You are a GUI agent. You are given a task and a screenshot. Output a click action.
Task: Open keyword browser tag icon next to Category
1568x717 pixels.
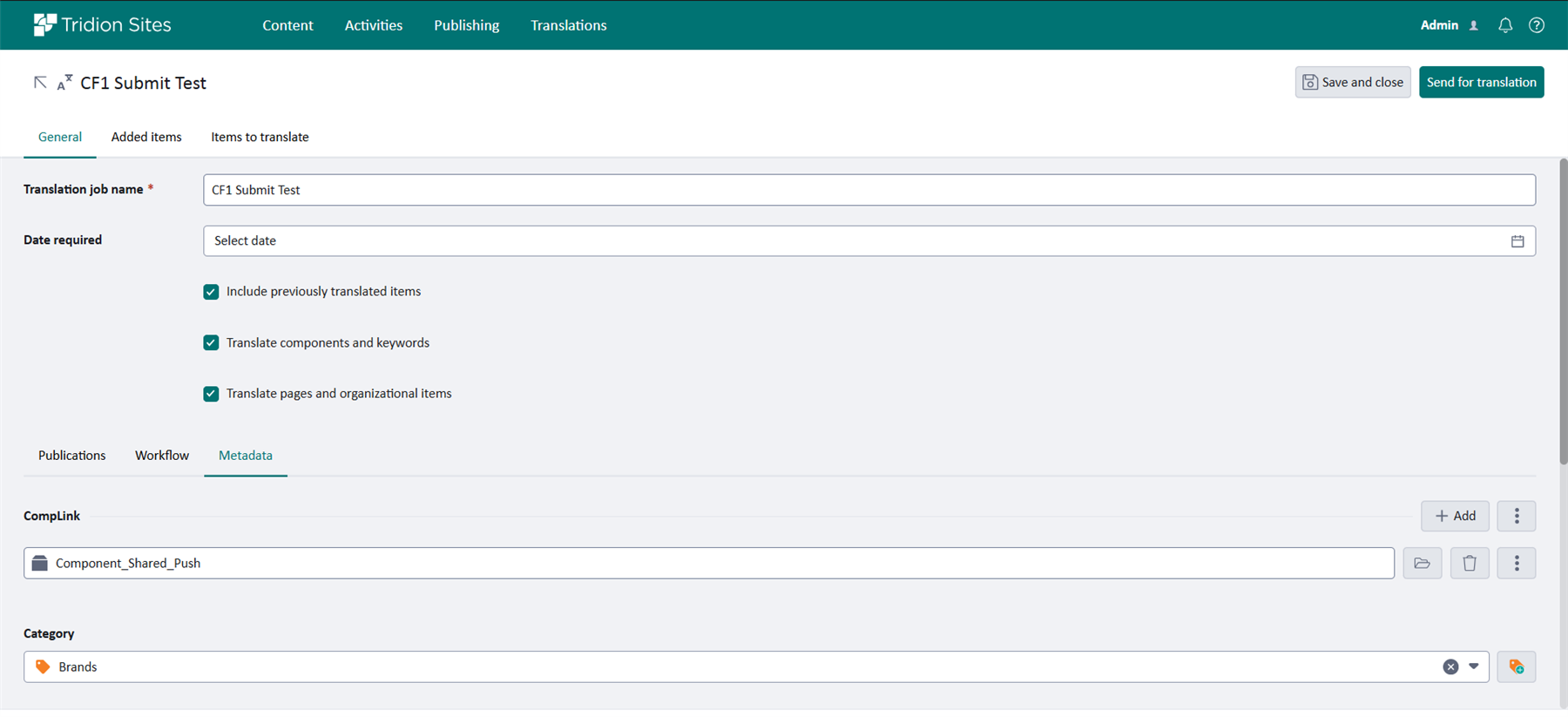pos(1516,667)
